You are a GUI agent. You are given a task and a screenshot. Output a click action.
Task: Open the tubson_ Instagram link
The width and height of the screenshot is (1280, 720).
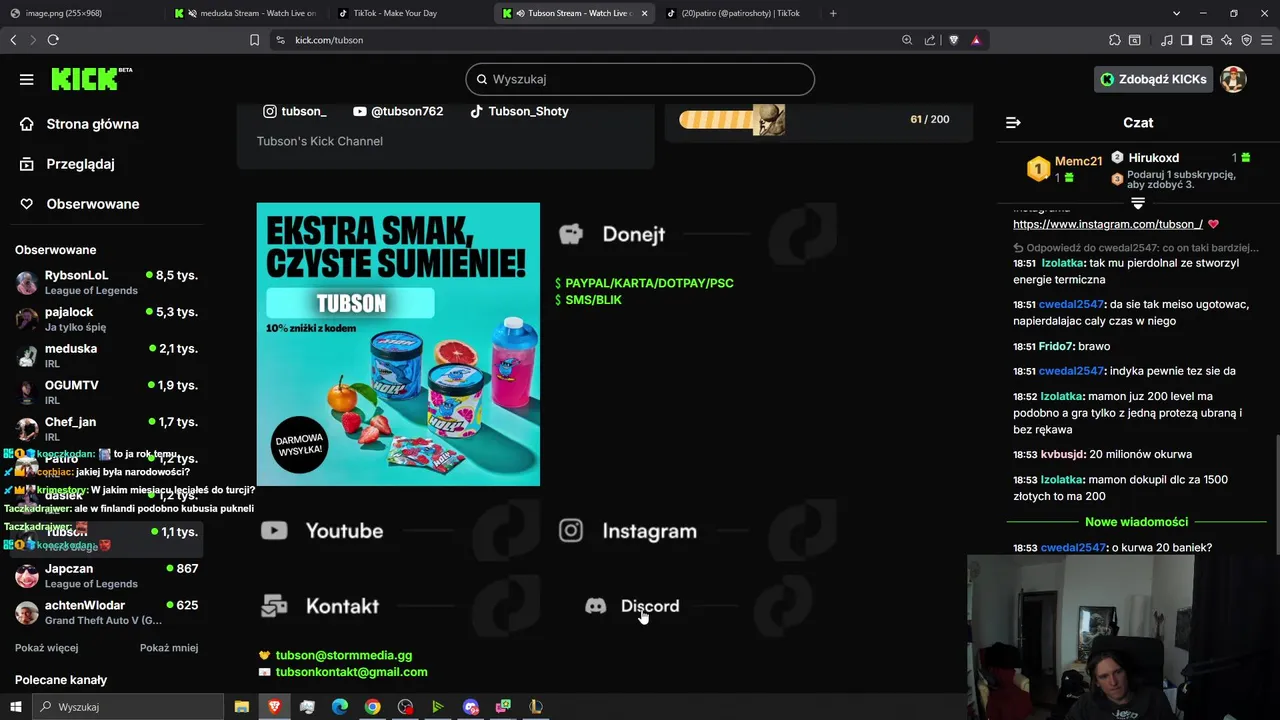[x=294, y=111]
